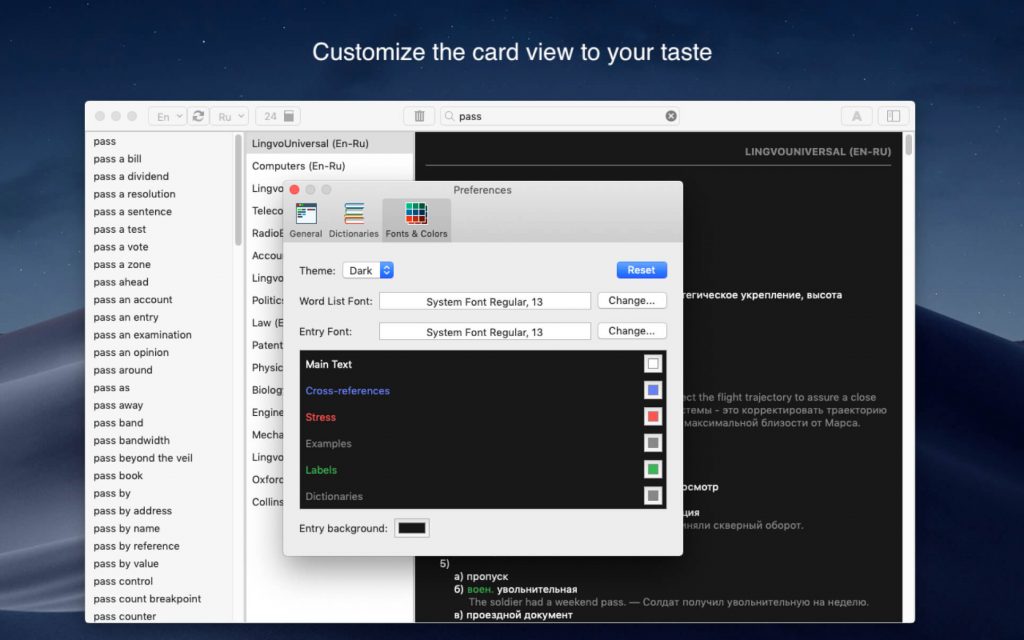This screenshot has height=640, width=1024.
Task: Click the Cross-references blue color swatch
Action: [x=653, y=390]
